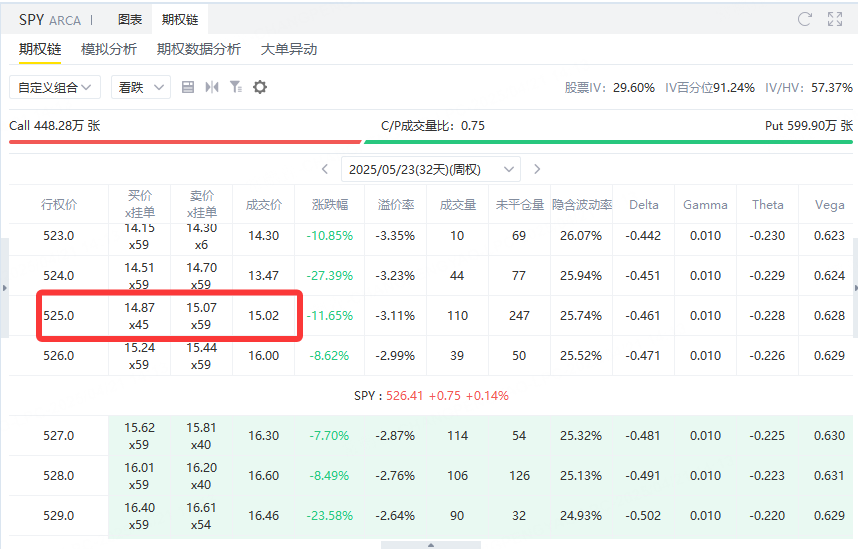Click the 买价 x挂单 column header
Screen dimensions: 858x549
(x=140, y=204)
